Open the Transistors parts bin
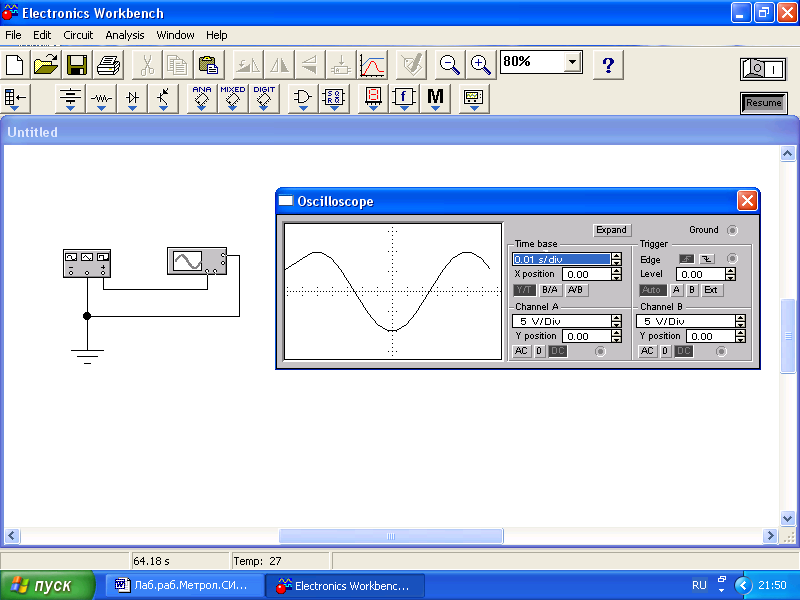The height and width of the screenshot is (600, 800). point(163,98)
